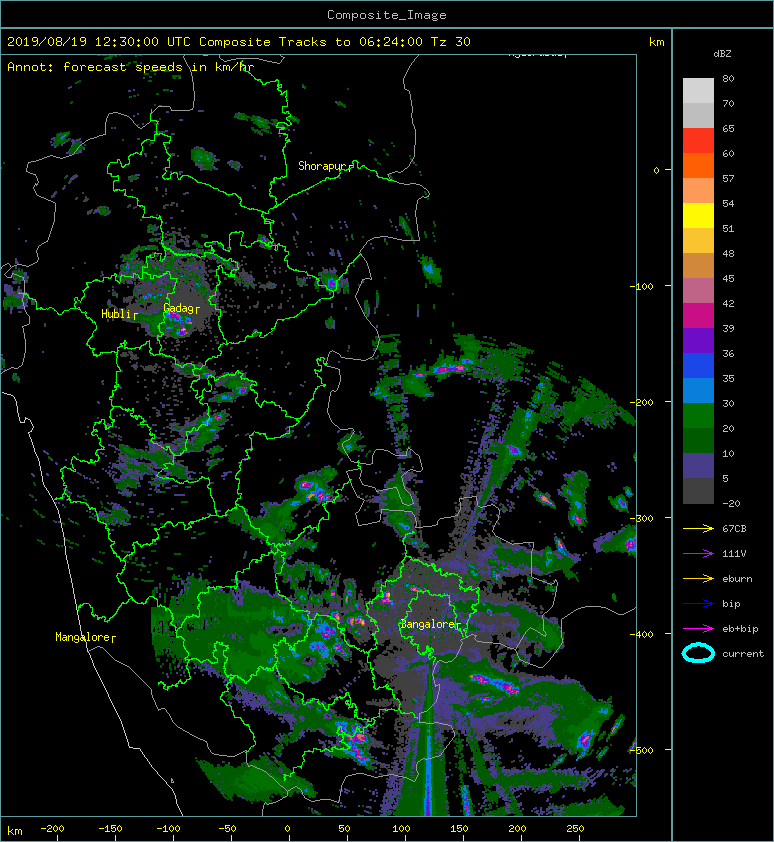Click the 111V legend label
Screen dimensions: 774x842
click(734, 554)
